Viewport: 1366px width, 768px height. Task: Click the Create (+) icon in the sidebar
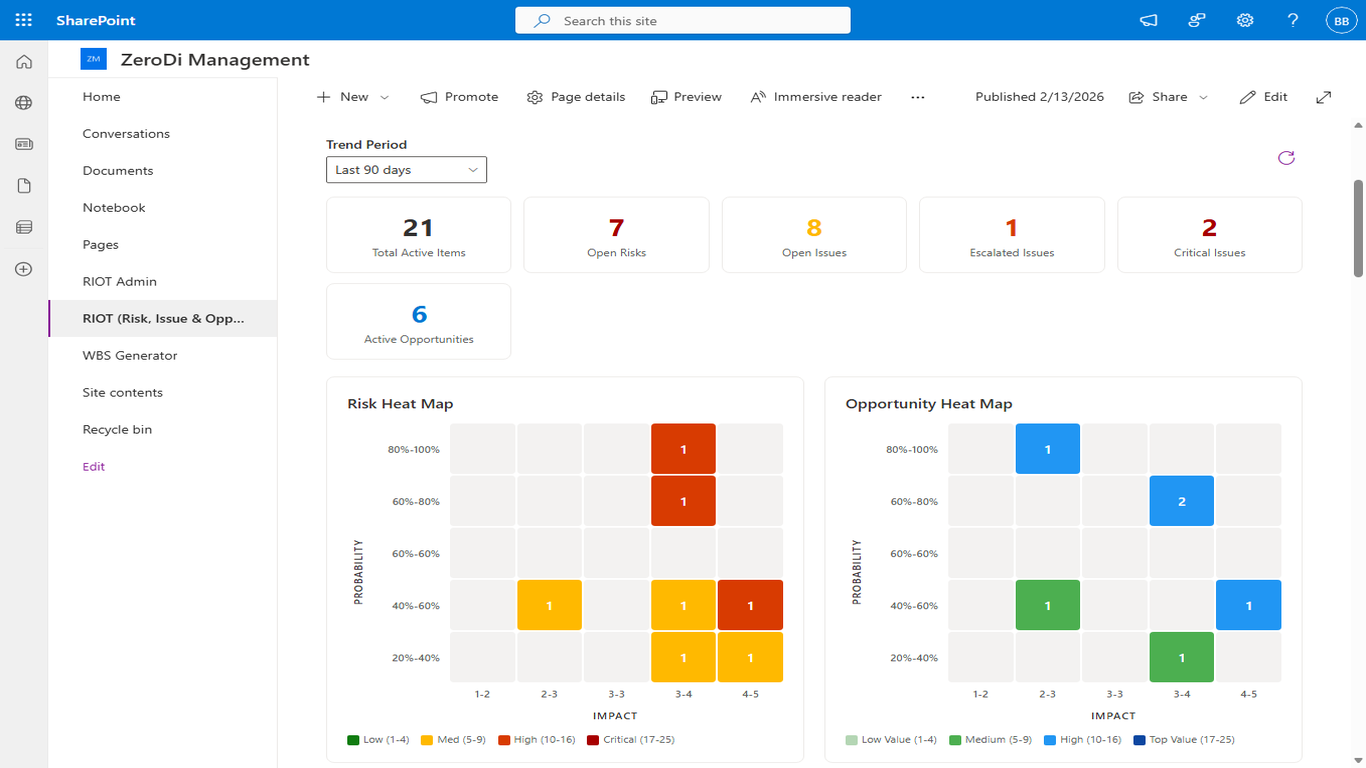(x=23, y=268)
